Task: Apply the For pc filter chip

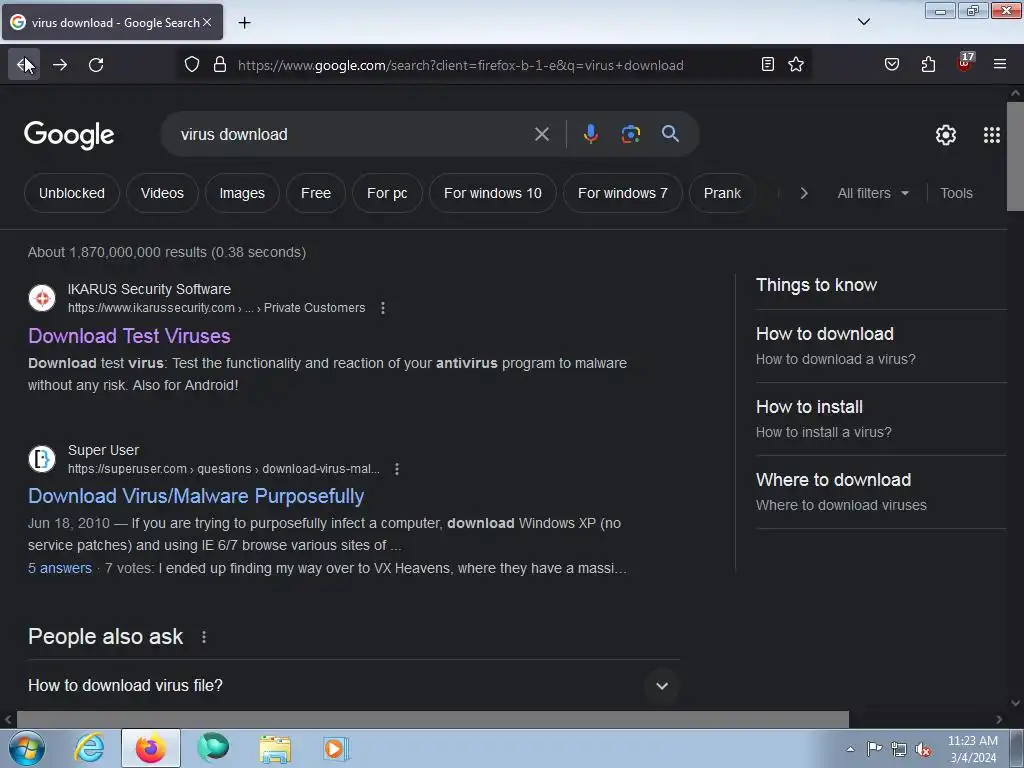Action: pos(387,193)
